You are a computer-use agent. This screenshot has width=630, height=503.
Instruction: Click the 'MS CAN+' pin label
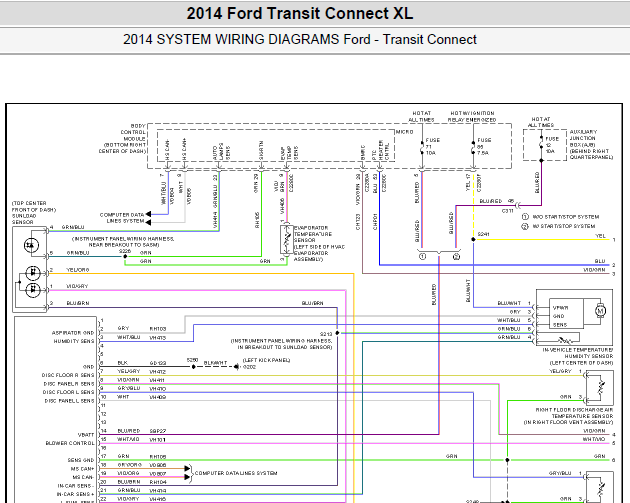[x=82, y=469]
